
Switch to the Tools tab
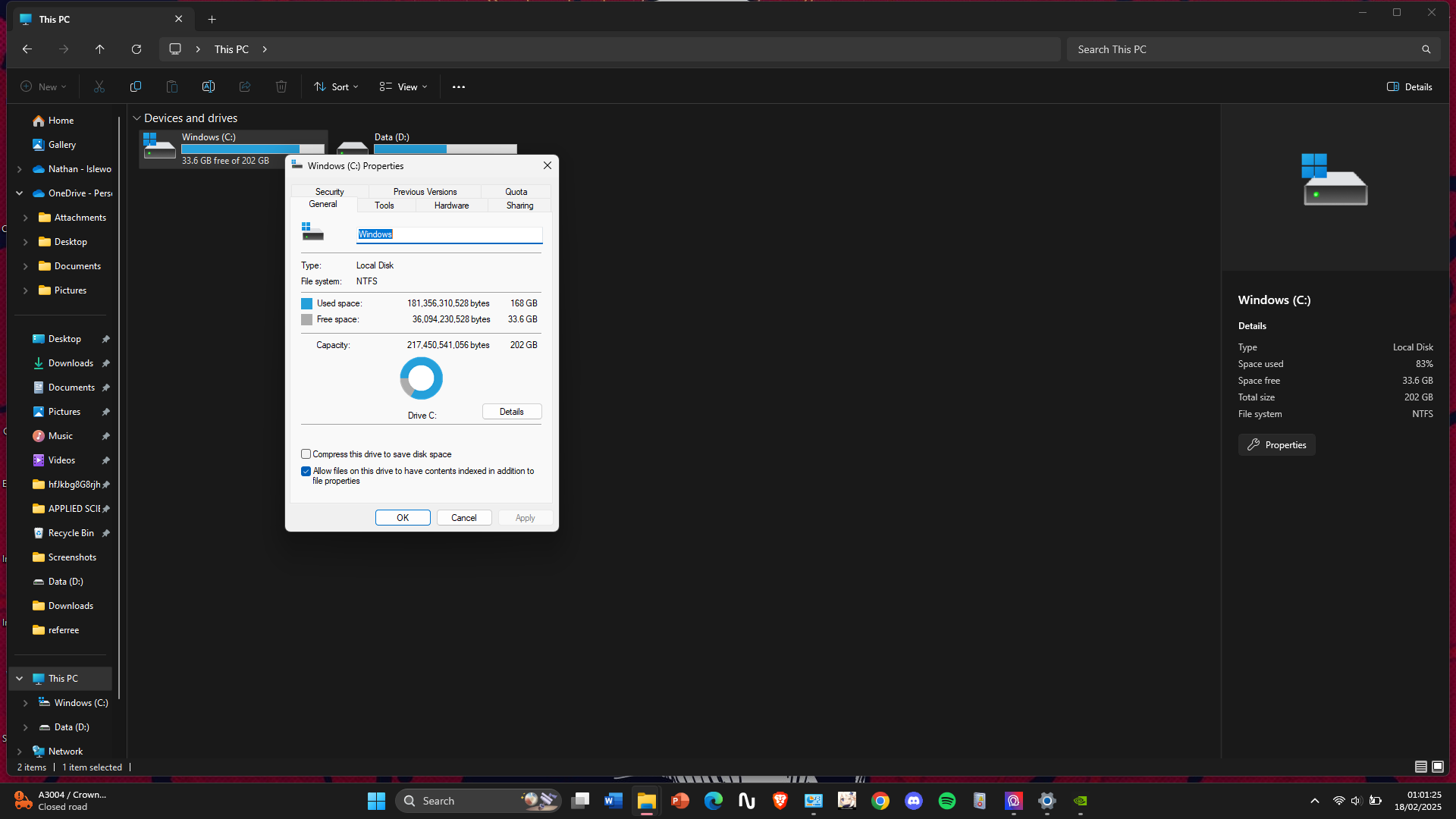384,206
